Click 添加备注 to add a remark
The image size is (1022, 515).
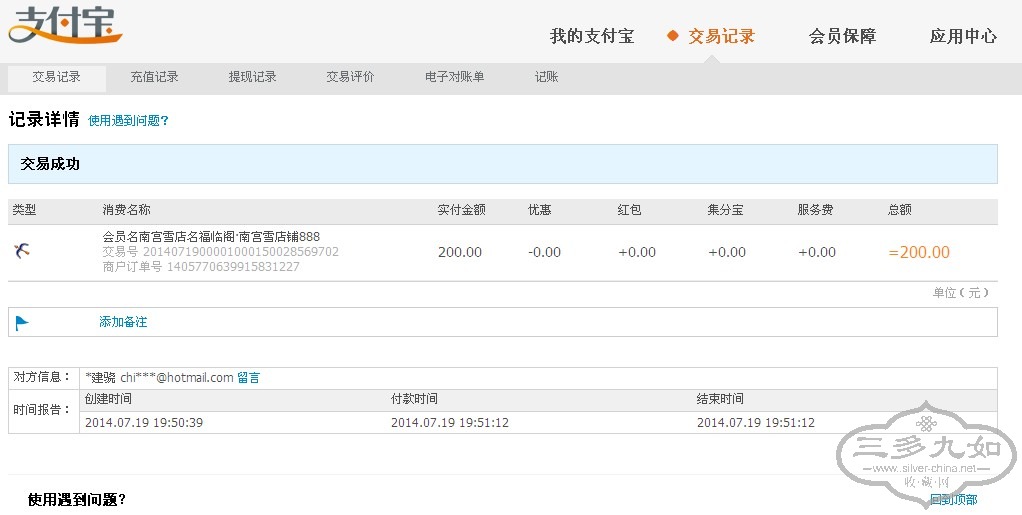(x=123, y=322)
